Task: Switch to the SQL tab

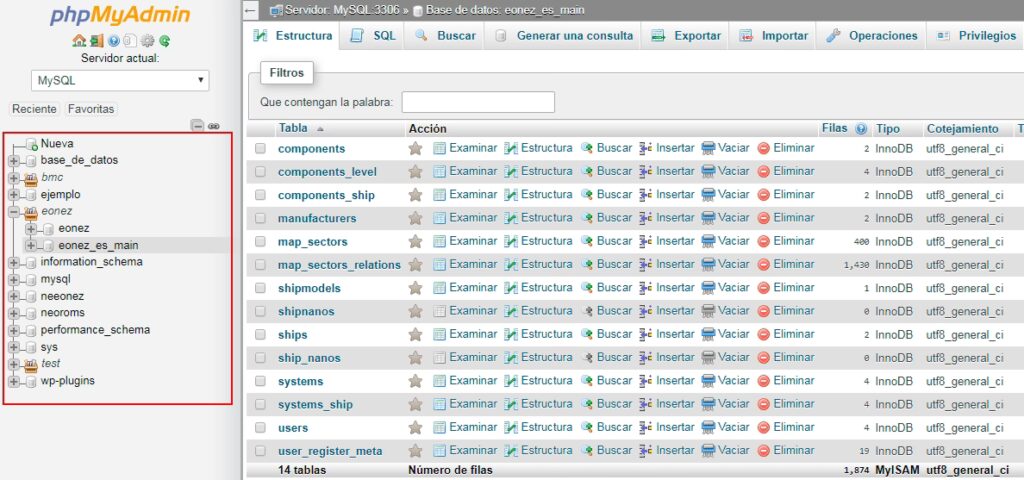Action: [x=373, y=36]
